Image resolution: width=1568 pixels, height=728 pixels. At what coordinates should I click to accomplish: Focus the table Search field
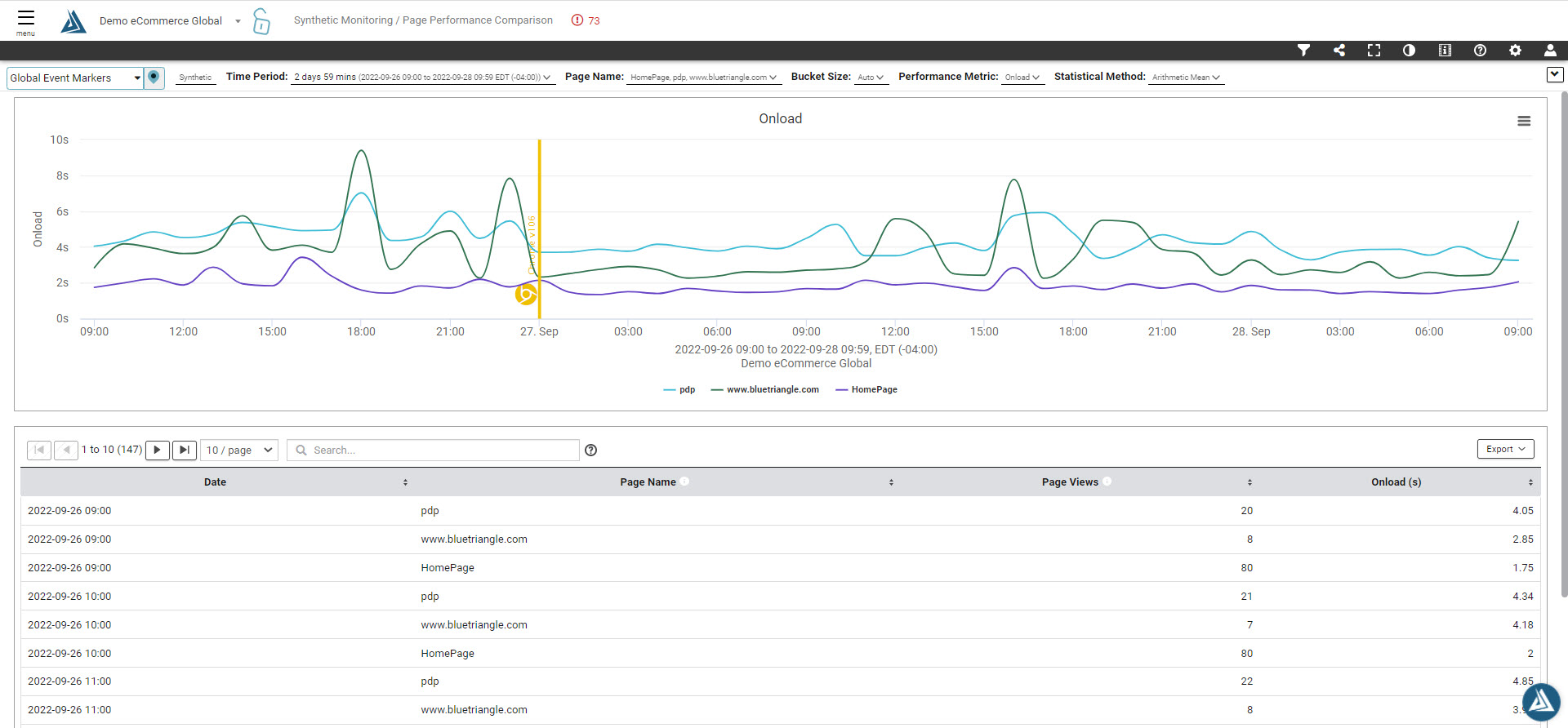point(433,451)
